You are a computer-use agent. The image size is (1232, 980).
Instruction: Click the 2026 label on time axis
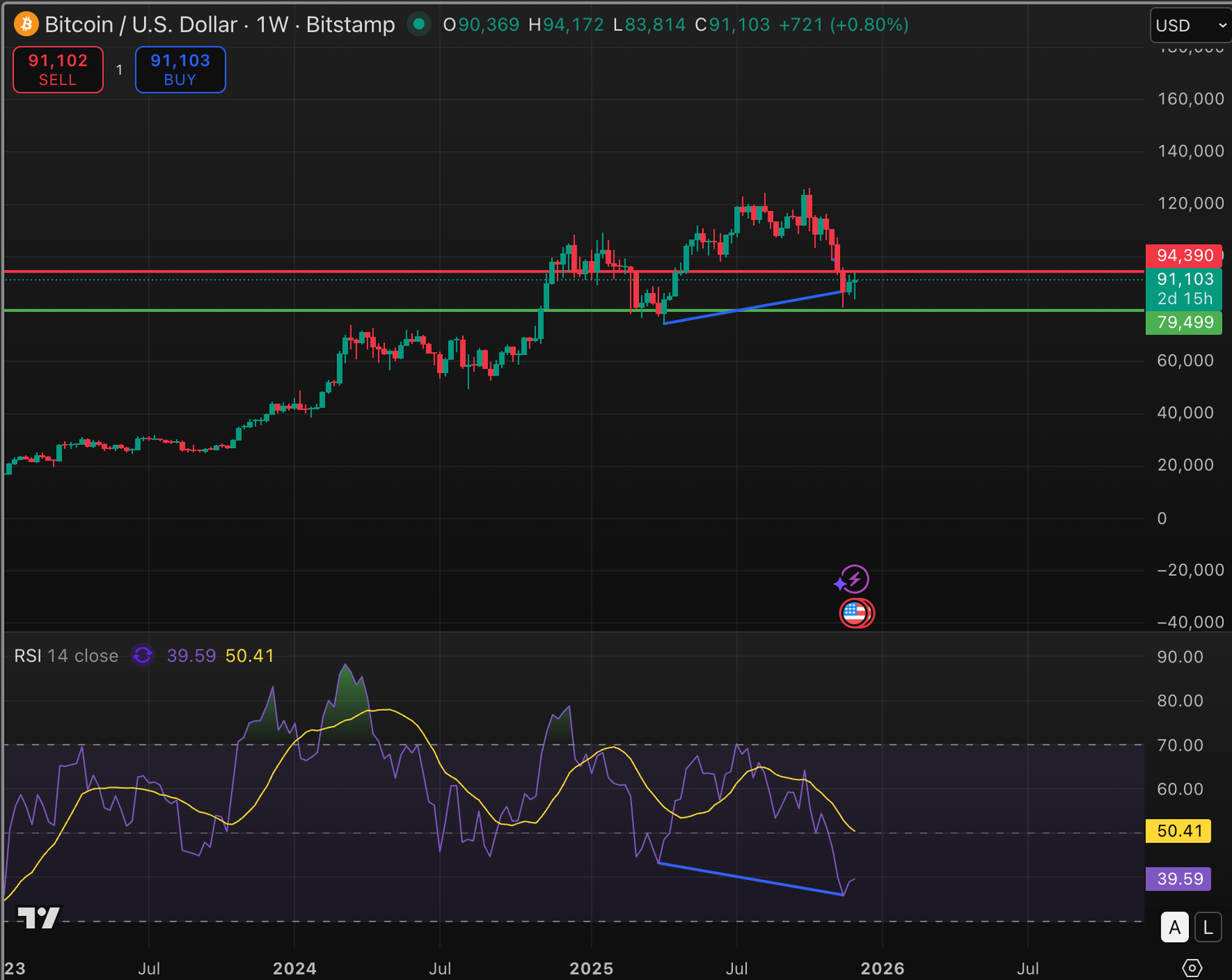882,968
